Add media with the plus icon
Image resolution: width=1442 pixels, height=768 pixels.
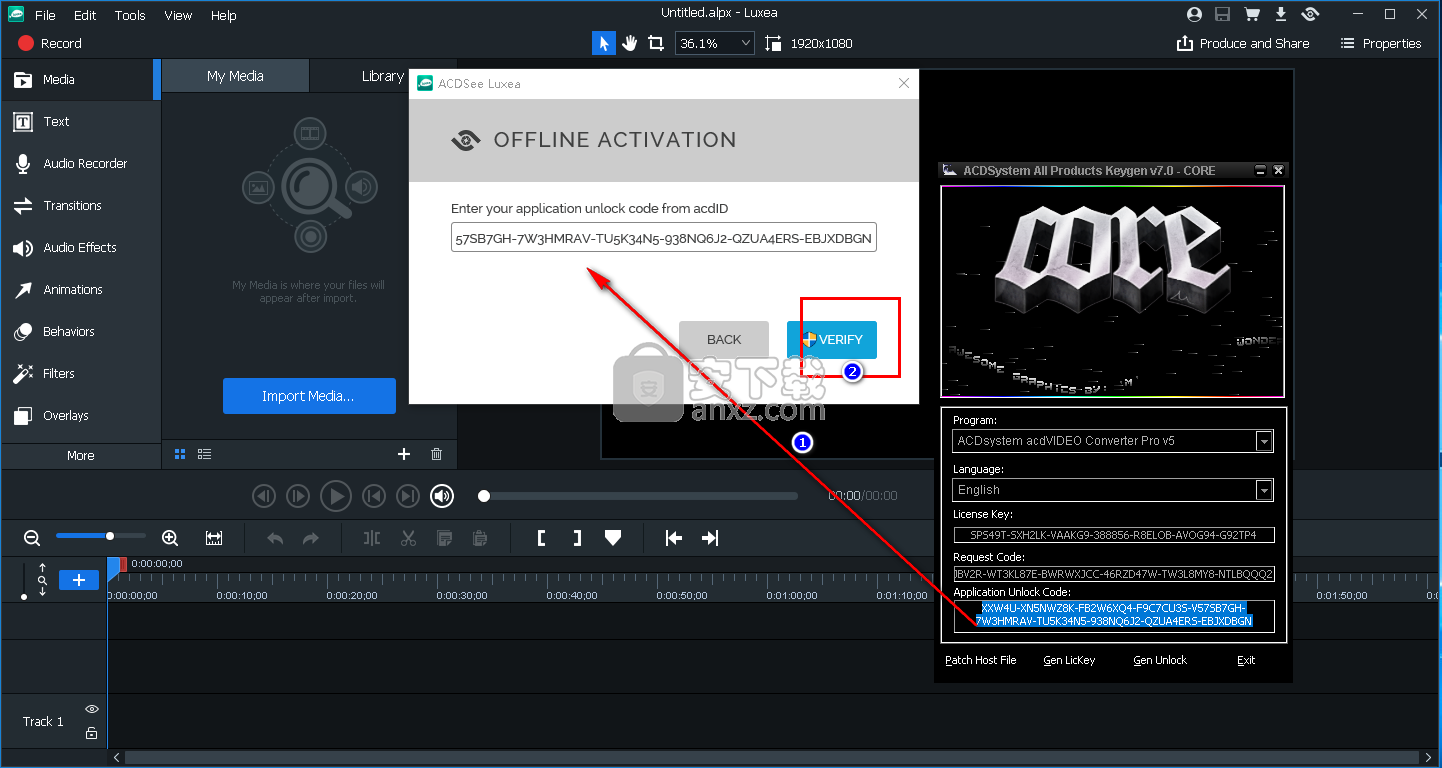(x=404, y=454)
